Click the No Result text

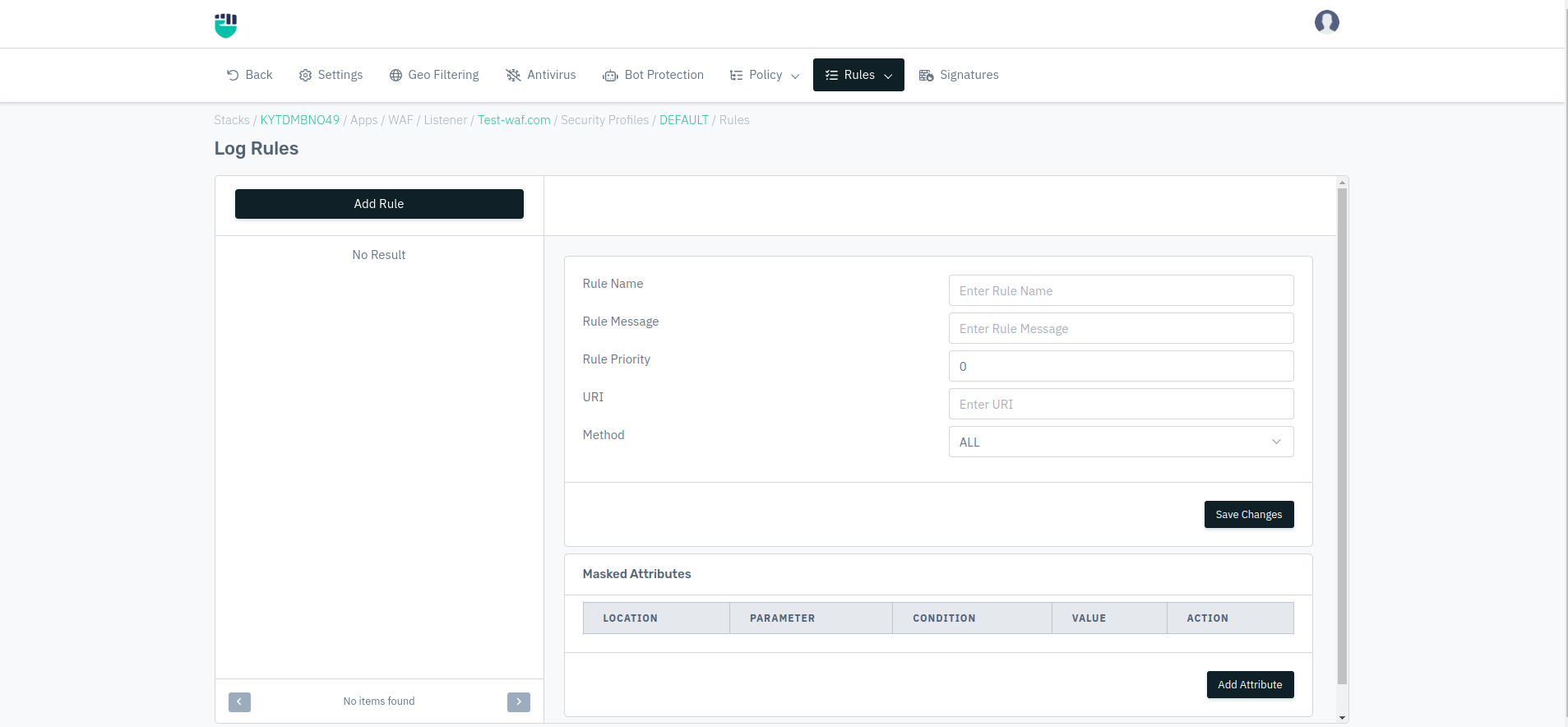click(379, 255)
